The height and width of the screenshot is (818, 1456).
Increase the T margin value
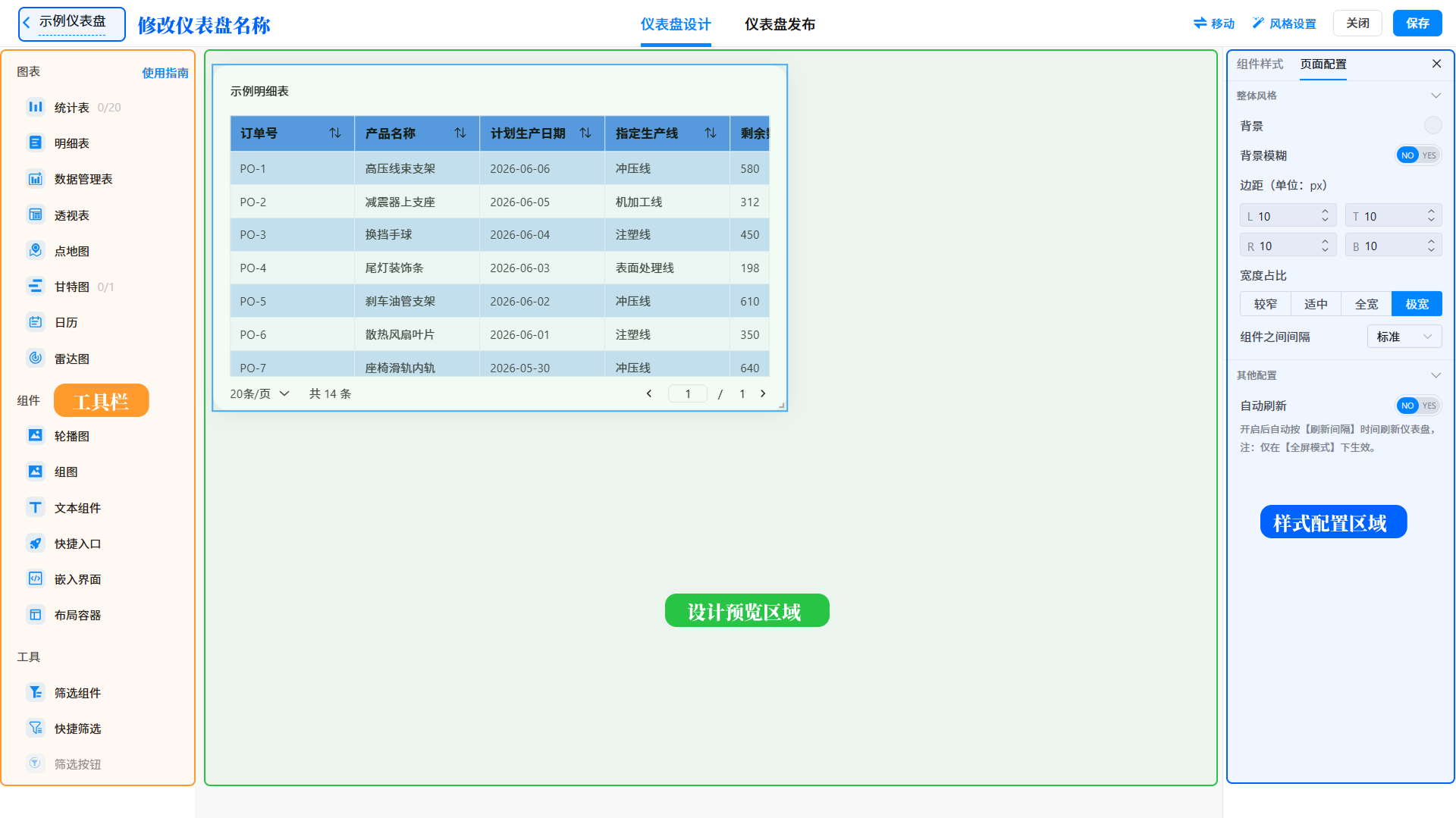[1431, 212]
